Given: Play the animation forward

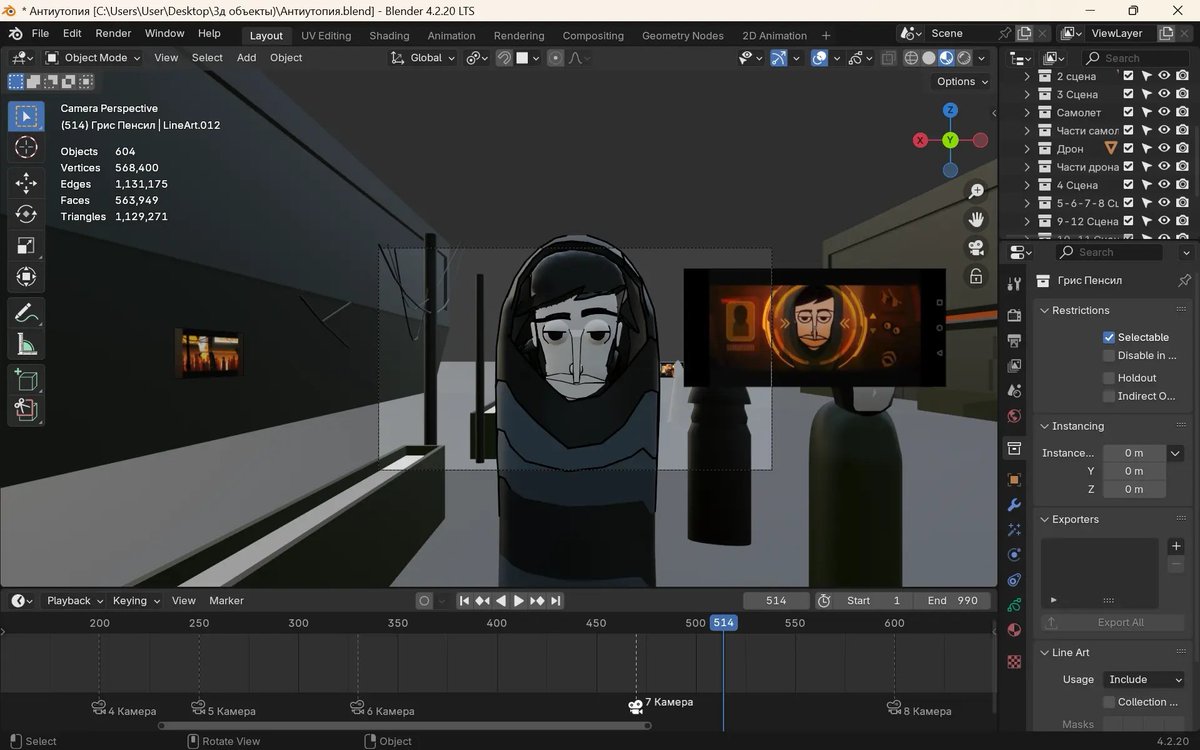Looking at the screenshot, I should 518,601.
